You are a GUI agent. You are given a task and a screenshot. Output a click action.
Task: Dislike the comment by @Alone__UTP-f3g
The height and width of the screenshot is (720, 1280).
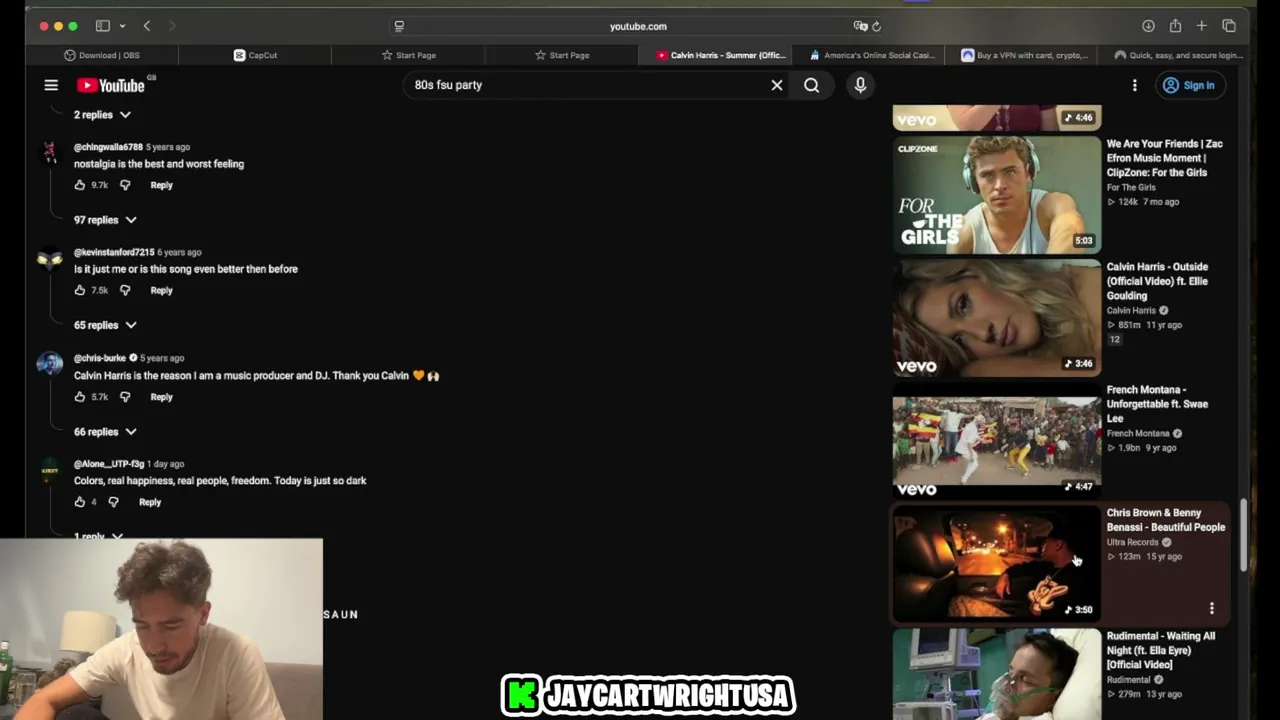click(113, 502)
